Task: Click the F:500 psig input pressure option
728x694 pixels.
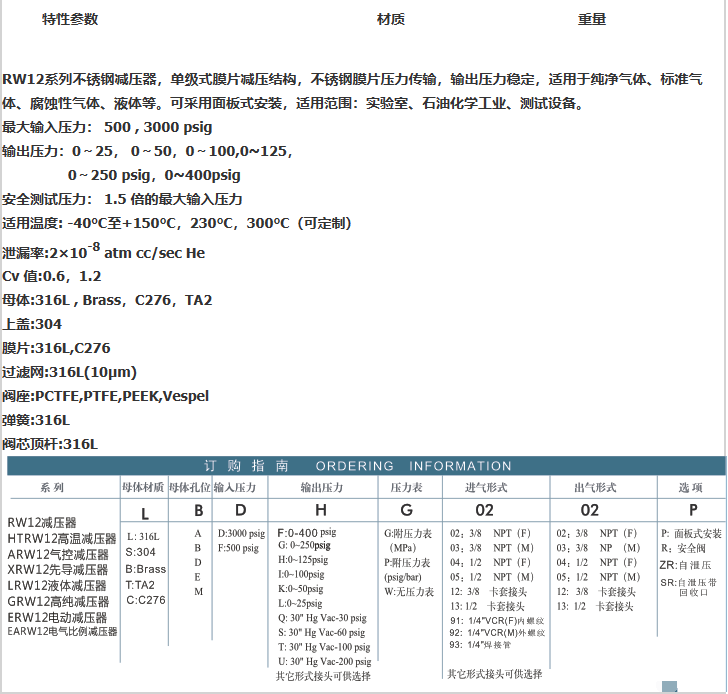Action: click(238, 548)
